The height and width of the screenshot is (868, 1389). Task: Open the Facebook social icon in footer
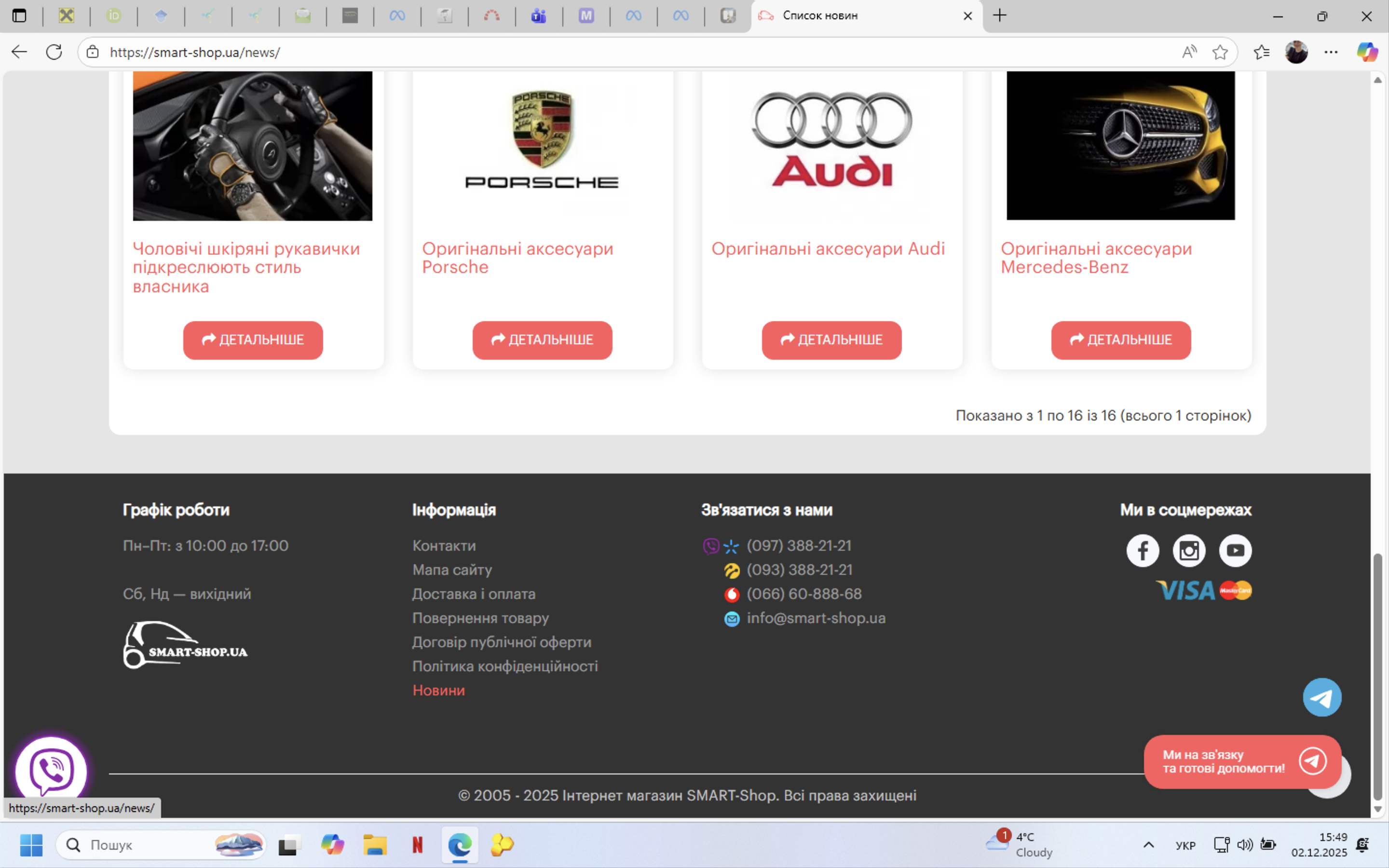[x=1142, y=551]
